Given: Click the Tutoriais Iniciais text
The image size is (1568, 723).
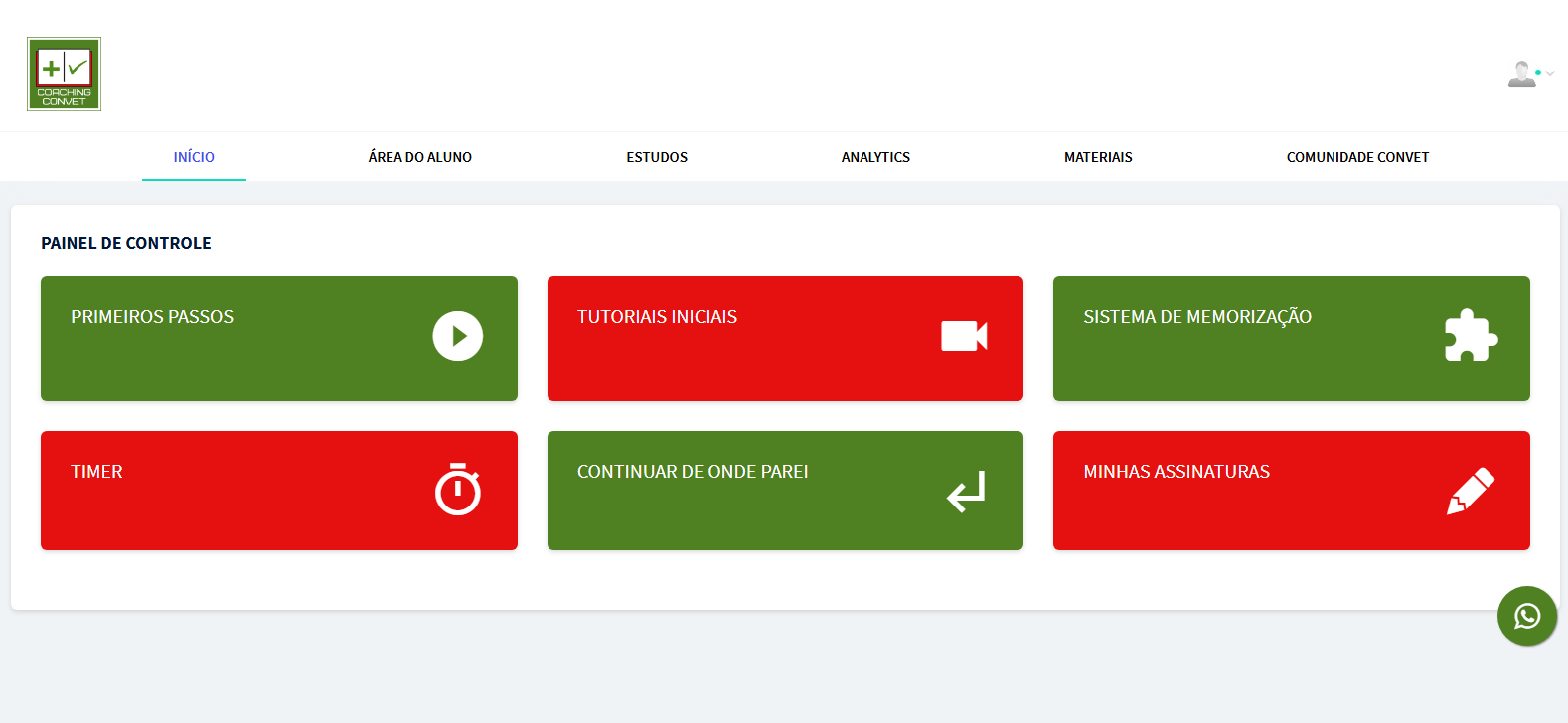Looking at the screenshot, I should click(x=657, y=317).
